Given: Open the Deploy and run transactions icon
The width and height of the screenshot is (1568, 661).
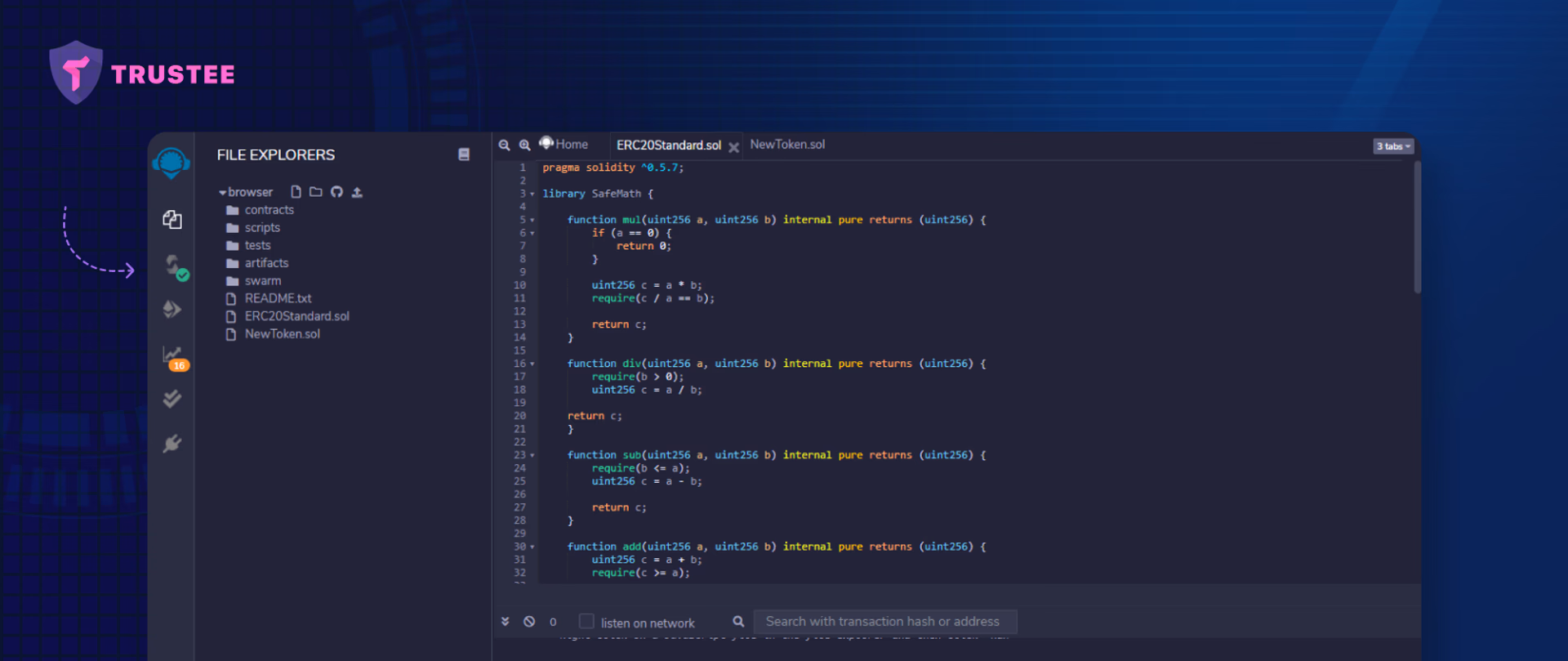Looking at the screenshot, I should (x=171, y=309).
